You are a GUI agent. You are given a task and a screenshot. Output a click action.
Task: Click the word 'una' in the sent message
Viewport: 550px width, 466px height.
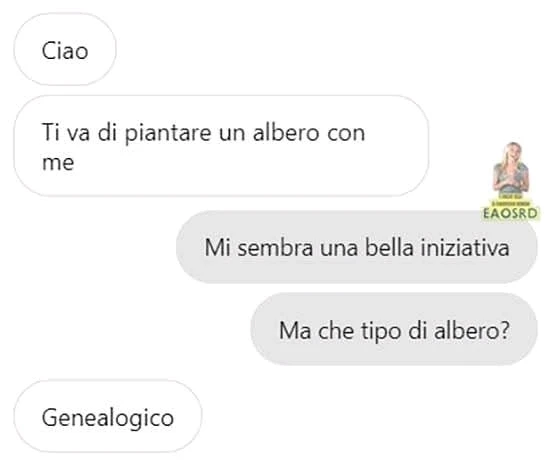tap(339, 249)
